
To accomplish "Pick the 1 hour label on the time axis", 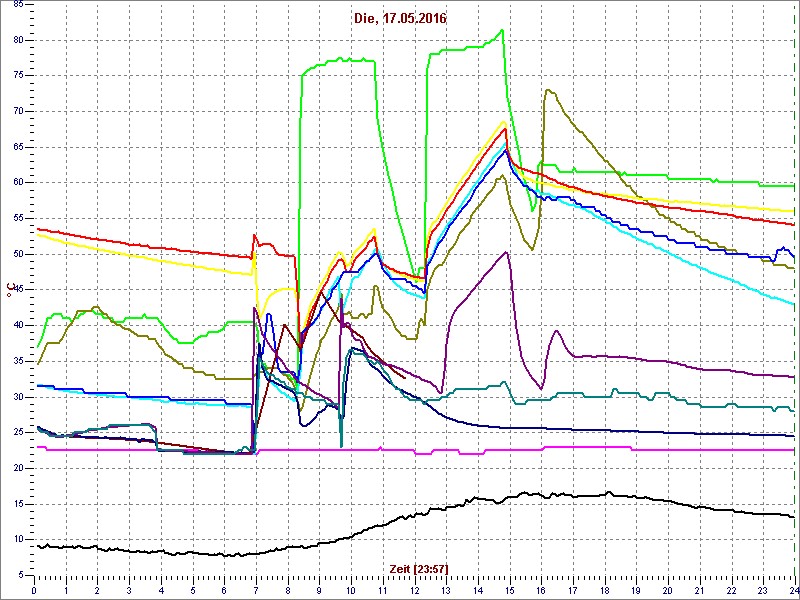I will coord(66,590).
